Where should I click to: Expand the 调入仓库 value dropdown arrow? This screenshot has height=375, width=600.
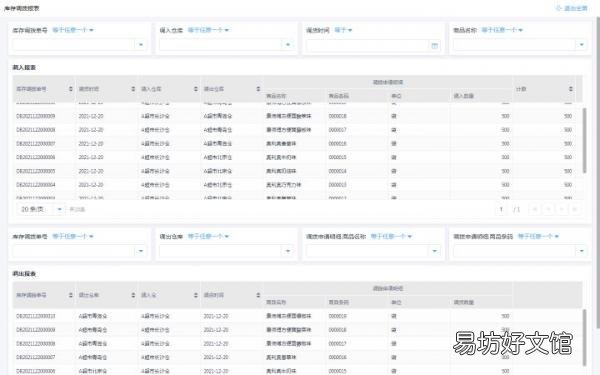288,45
